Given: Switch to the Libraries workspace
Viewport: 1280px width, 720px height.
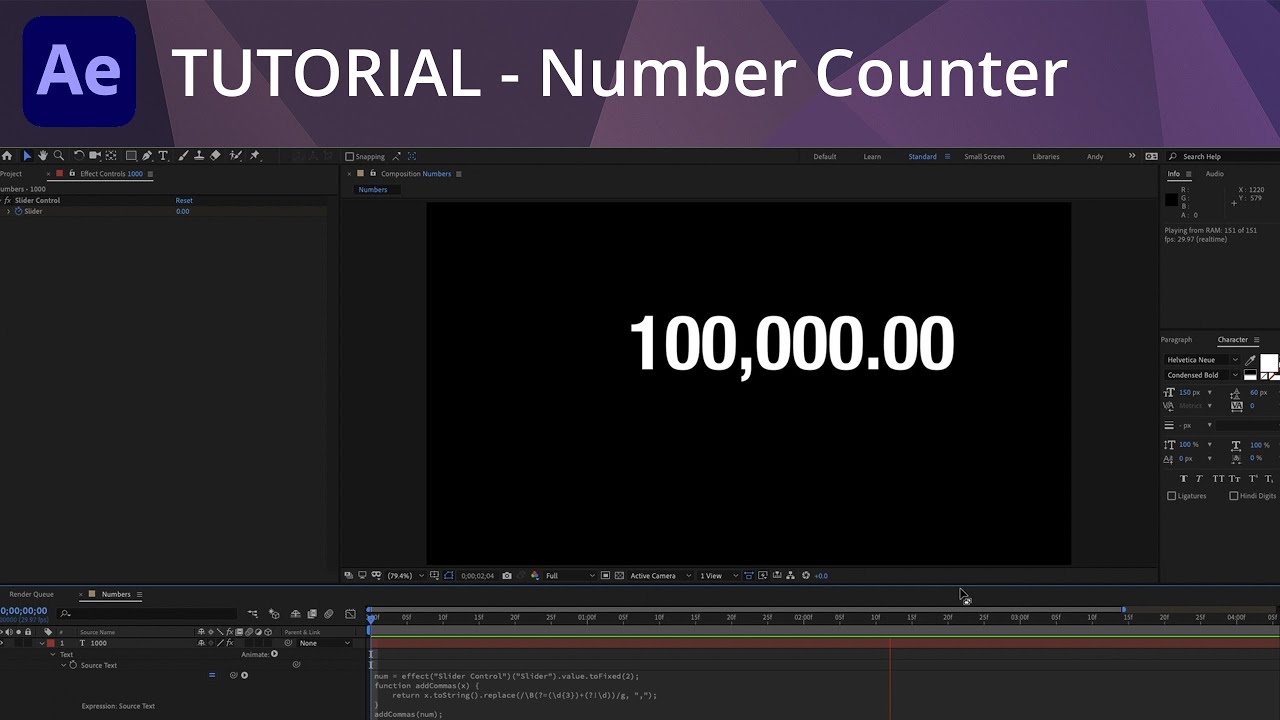Looking at the screenshot, I should point(1046,157).
